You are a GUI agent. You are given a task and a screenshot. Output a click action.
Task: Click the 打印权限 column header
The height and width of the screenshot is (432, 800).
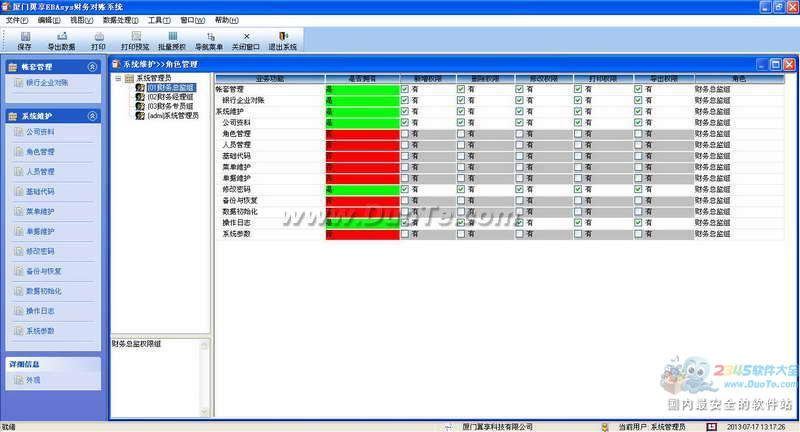[603, 79]
